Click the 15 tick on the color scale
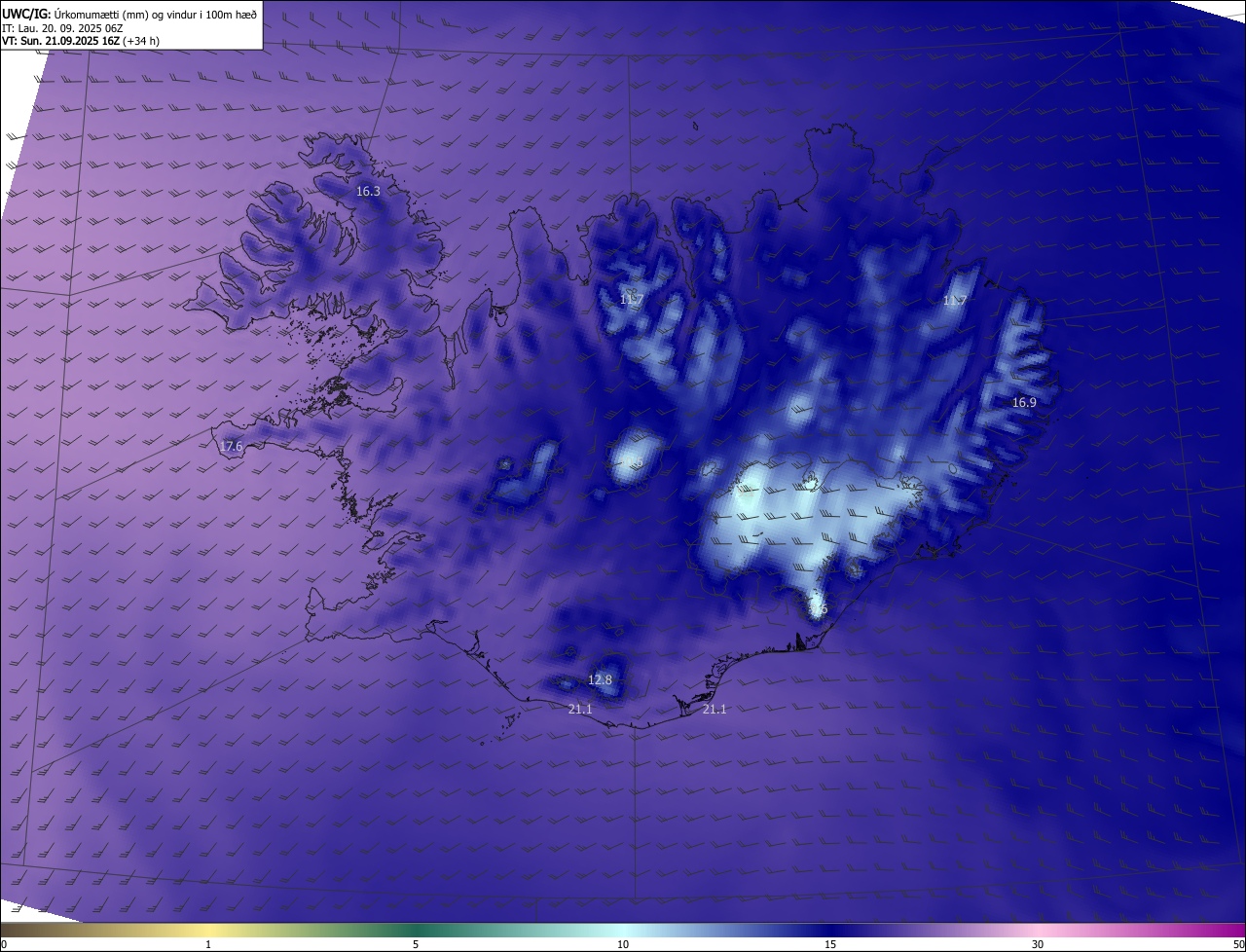The height and width of the screenshot is (952, 1246). click(830, 944)
